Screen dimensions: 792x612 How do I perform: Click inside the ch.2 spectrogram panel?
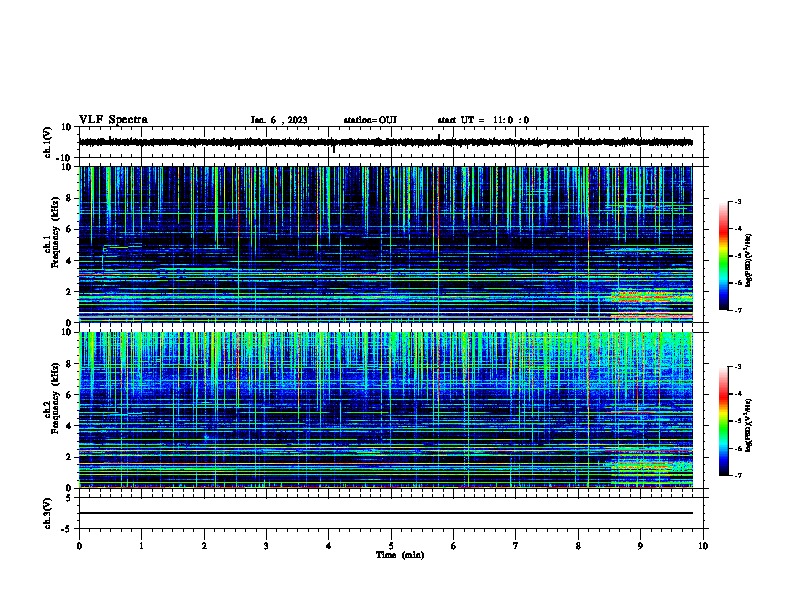385,410
